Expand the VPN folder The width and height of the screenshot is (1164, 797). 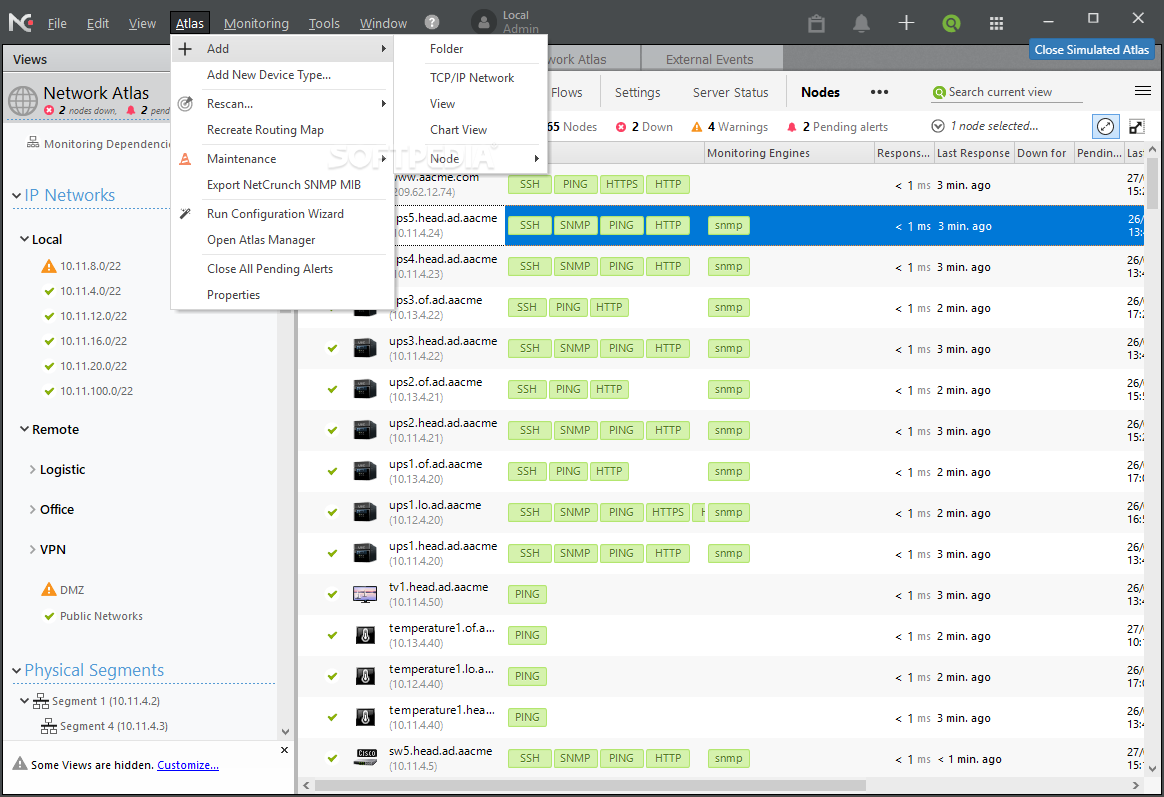click(33, 550)
